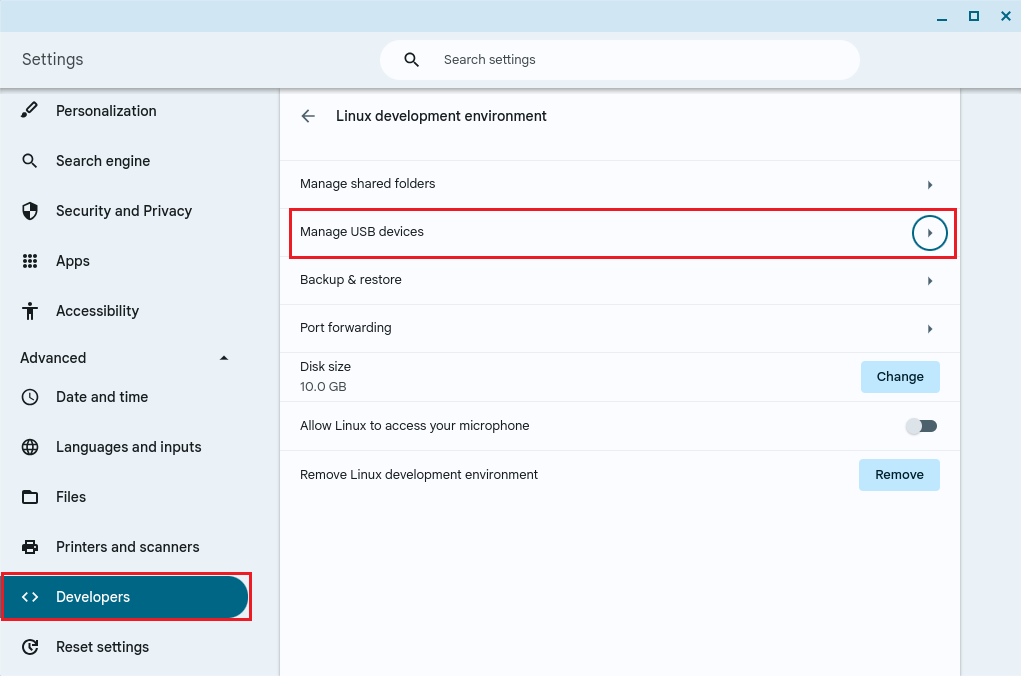Click the Accessibility person icon
Viewport: 1021px width, 676px height.
pos(30,311)
